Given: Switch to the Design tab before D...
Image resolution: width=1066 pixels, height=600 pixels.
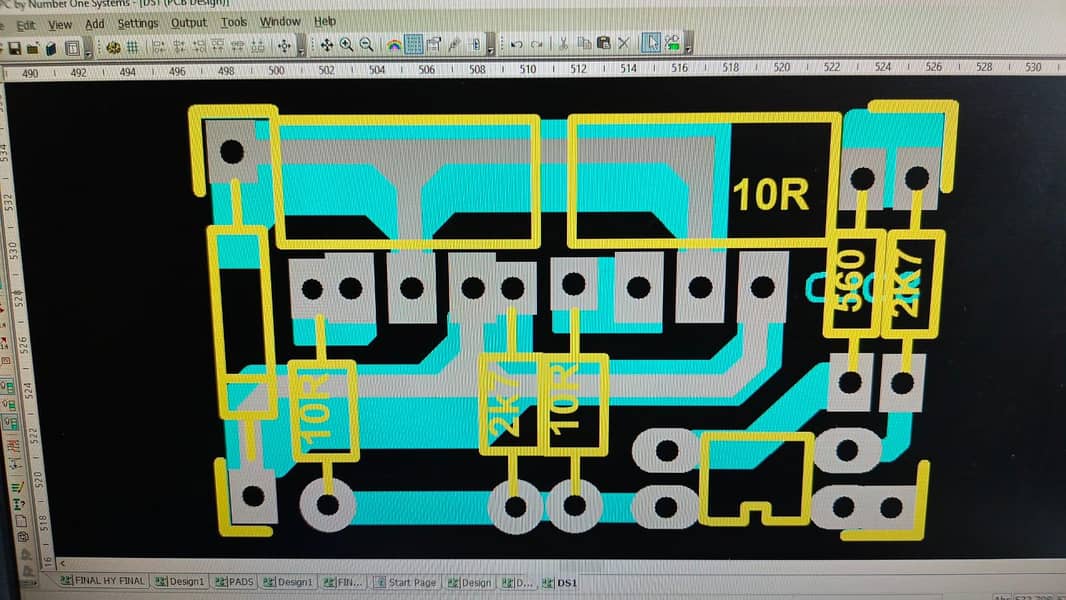Looking at the screenshot, I should click(469, 583).
